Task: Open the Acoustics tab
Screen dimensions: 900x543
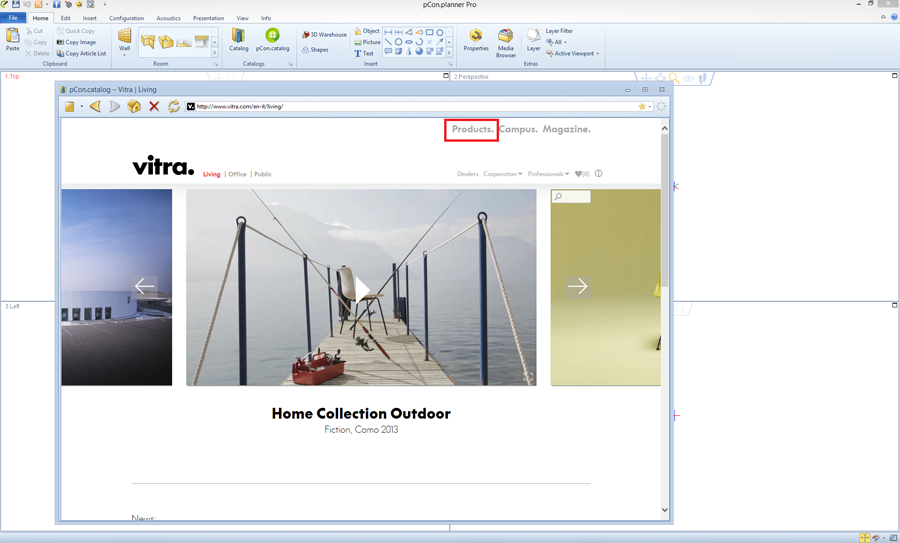Action: (x=169, y=18)
